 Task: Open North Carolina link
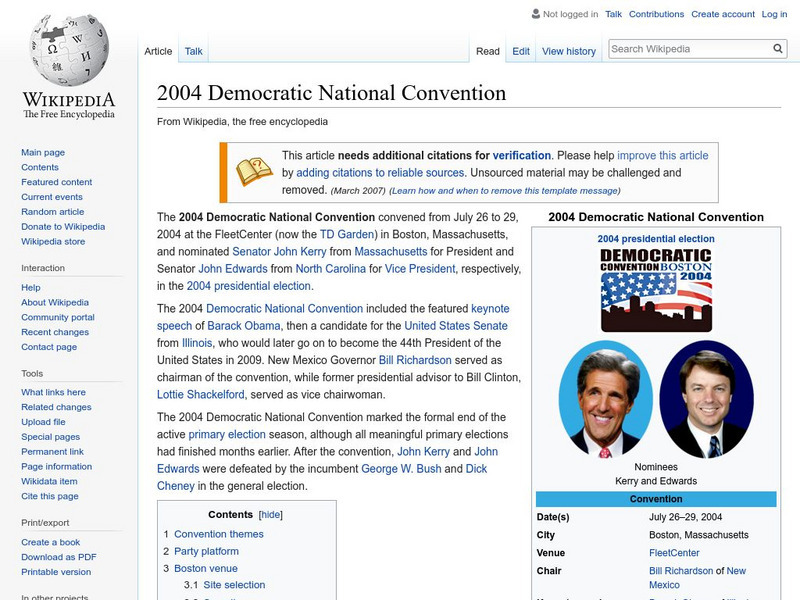[x=331, y=268]
